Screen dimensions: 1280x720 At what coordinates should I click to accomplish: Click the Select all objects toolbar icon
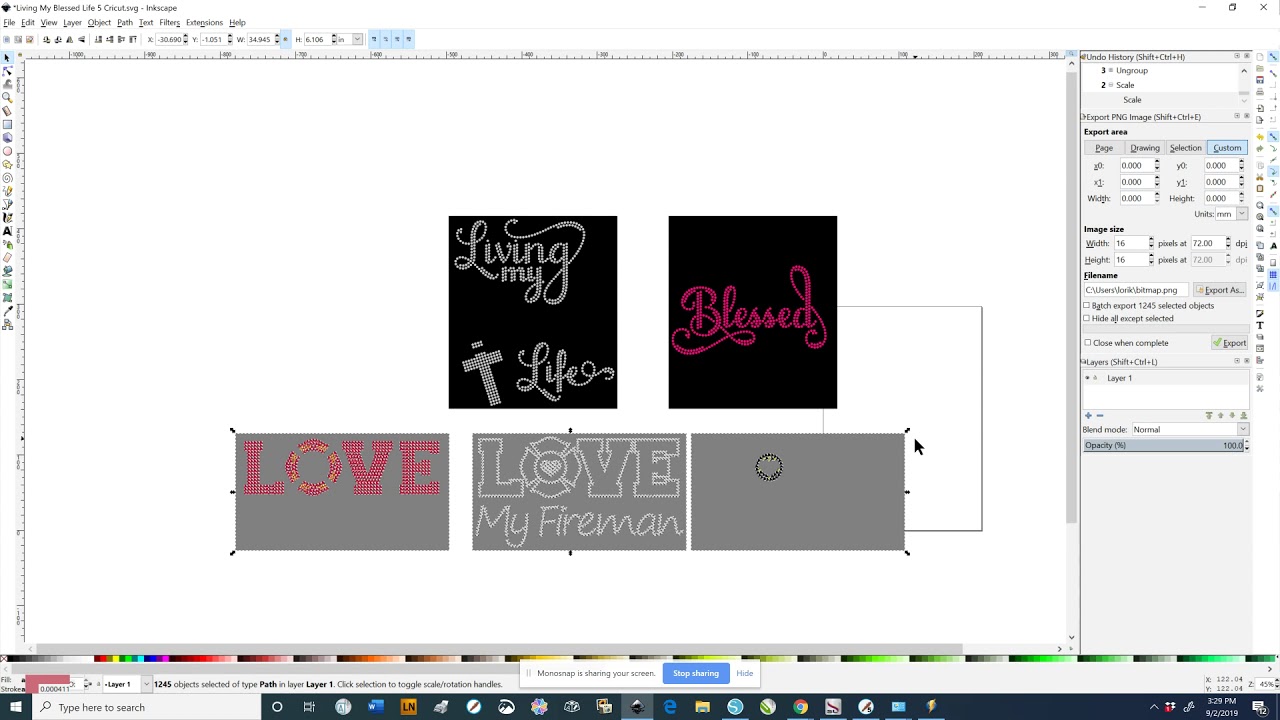point(6,39)
